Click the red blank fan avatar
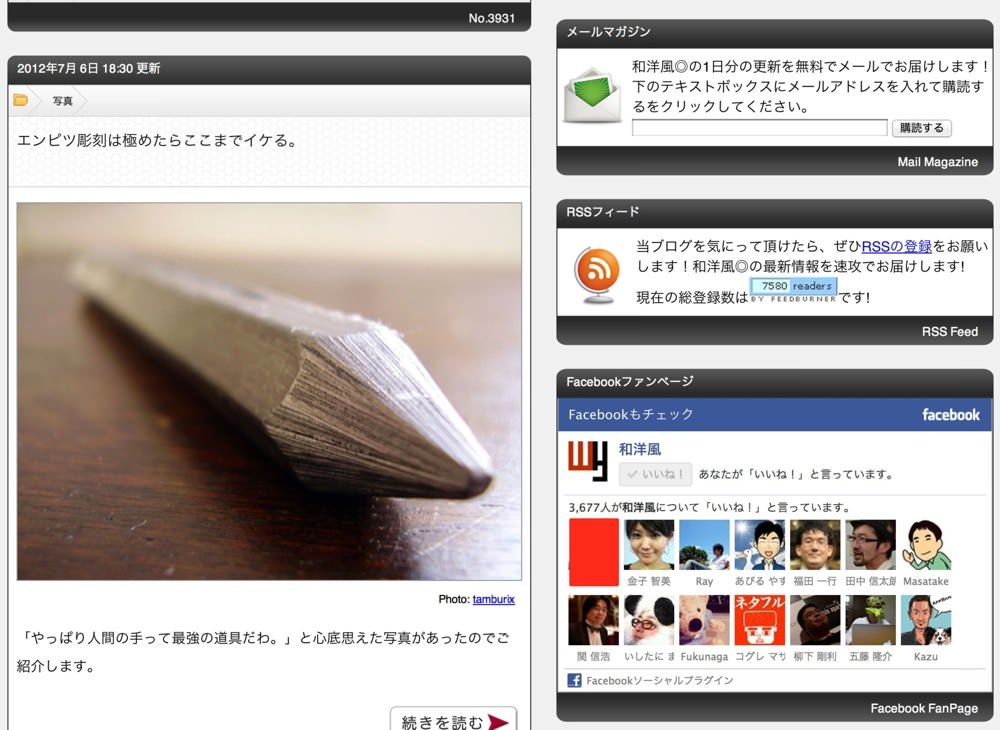Screen dimensions: 1000x730 593,552
